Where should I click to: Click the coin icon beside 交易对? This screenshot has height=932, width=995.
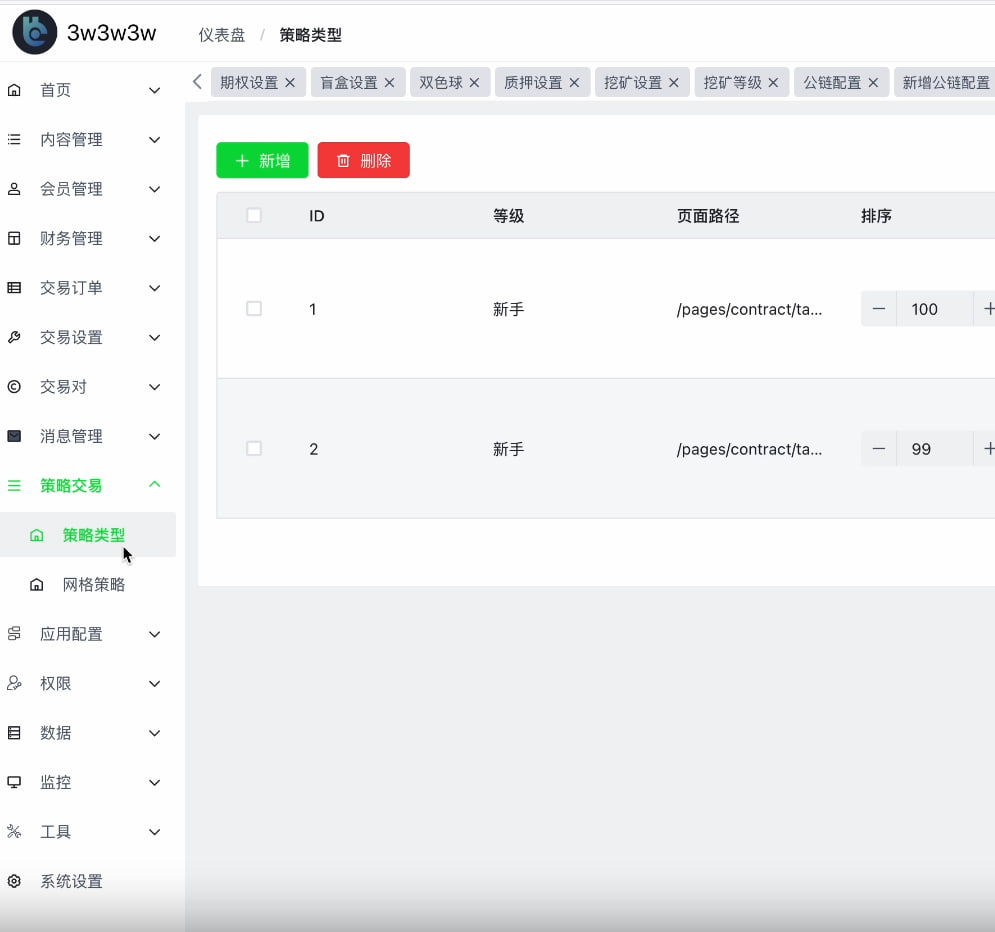tap(14, 387)
